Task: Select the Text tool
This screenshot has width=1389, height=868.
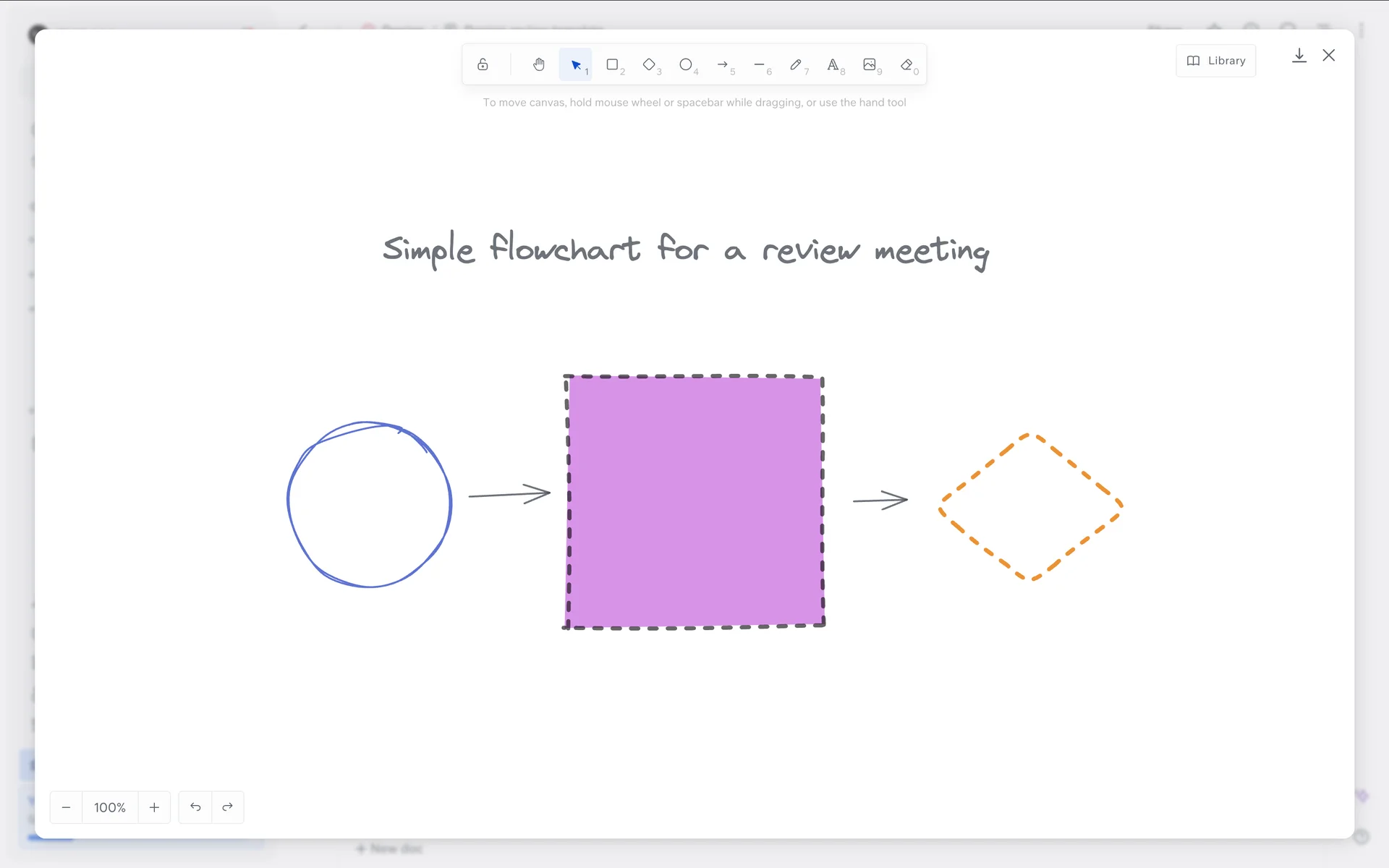Action: pos(833,64)
